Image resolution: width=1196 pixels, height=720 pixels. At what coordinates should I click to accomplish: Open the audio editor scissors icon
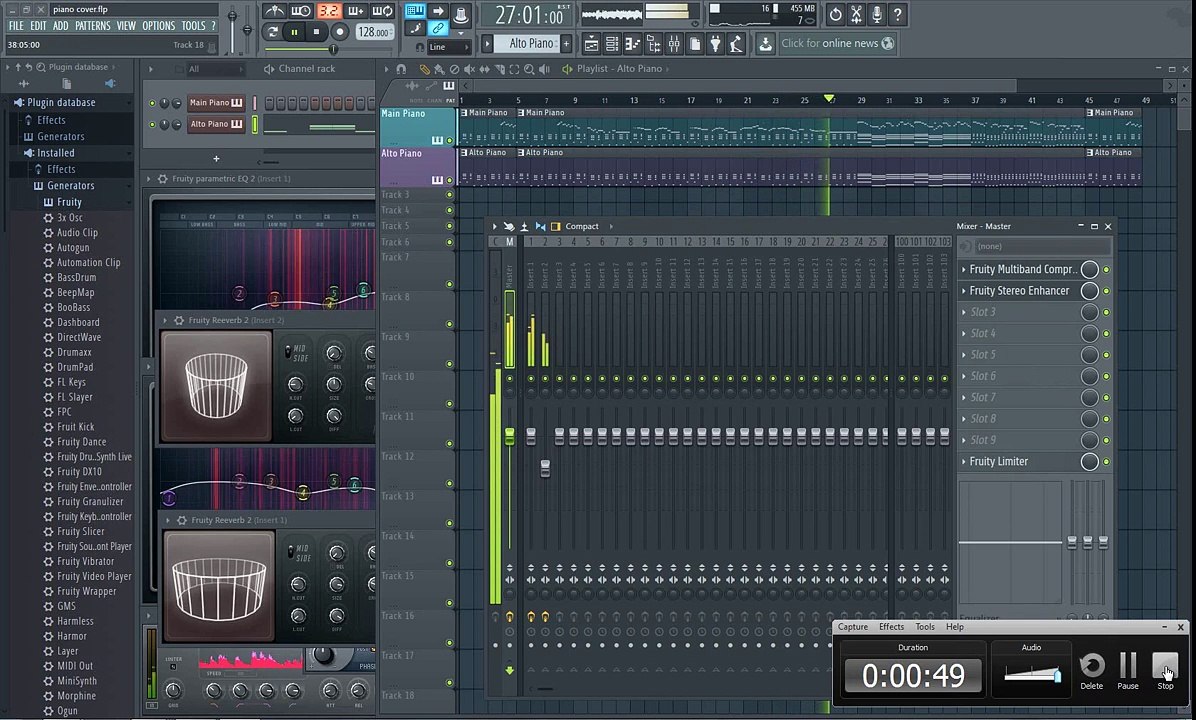[856, 14]
